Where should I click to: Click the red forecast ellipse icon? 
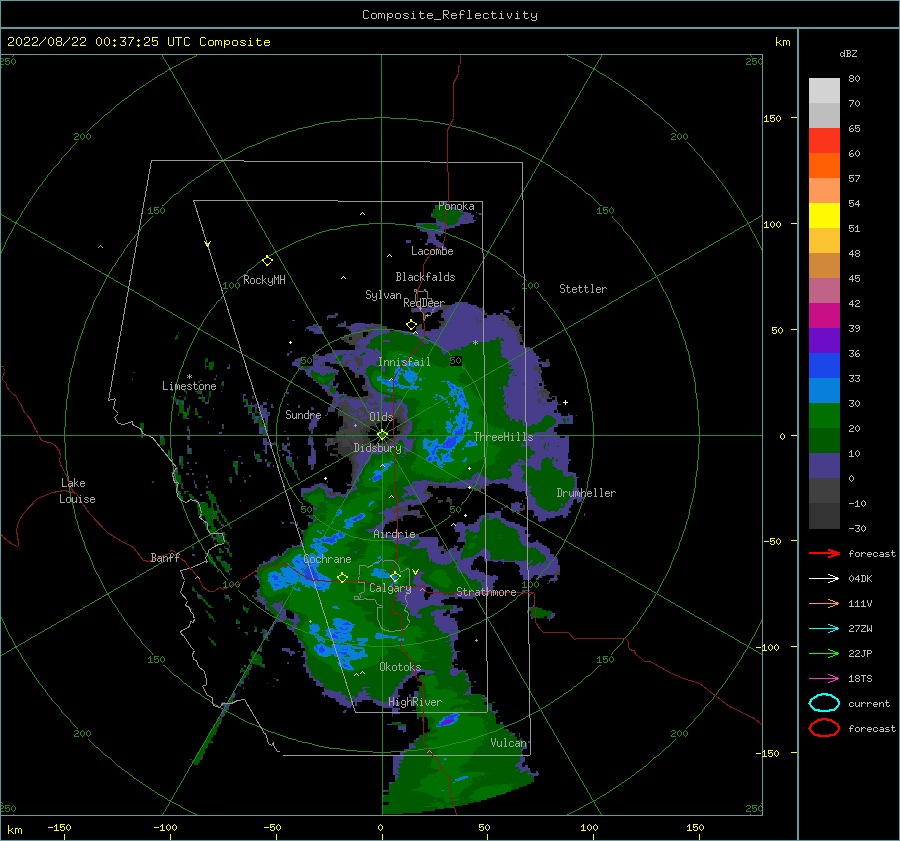click(x=824, y=728)
